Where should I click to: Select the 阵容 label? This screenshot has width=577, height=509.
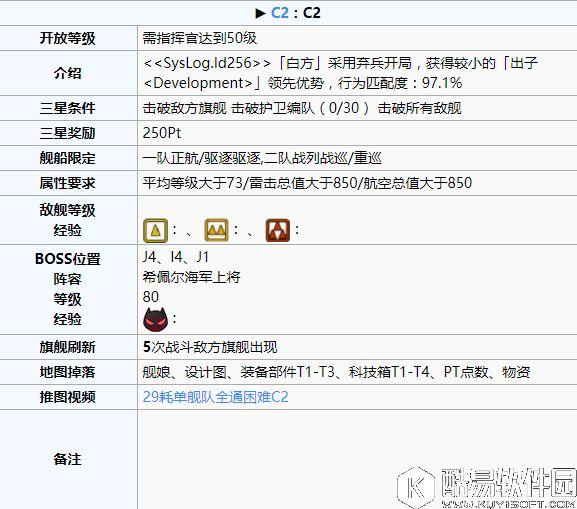[x=68, y=279]
